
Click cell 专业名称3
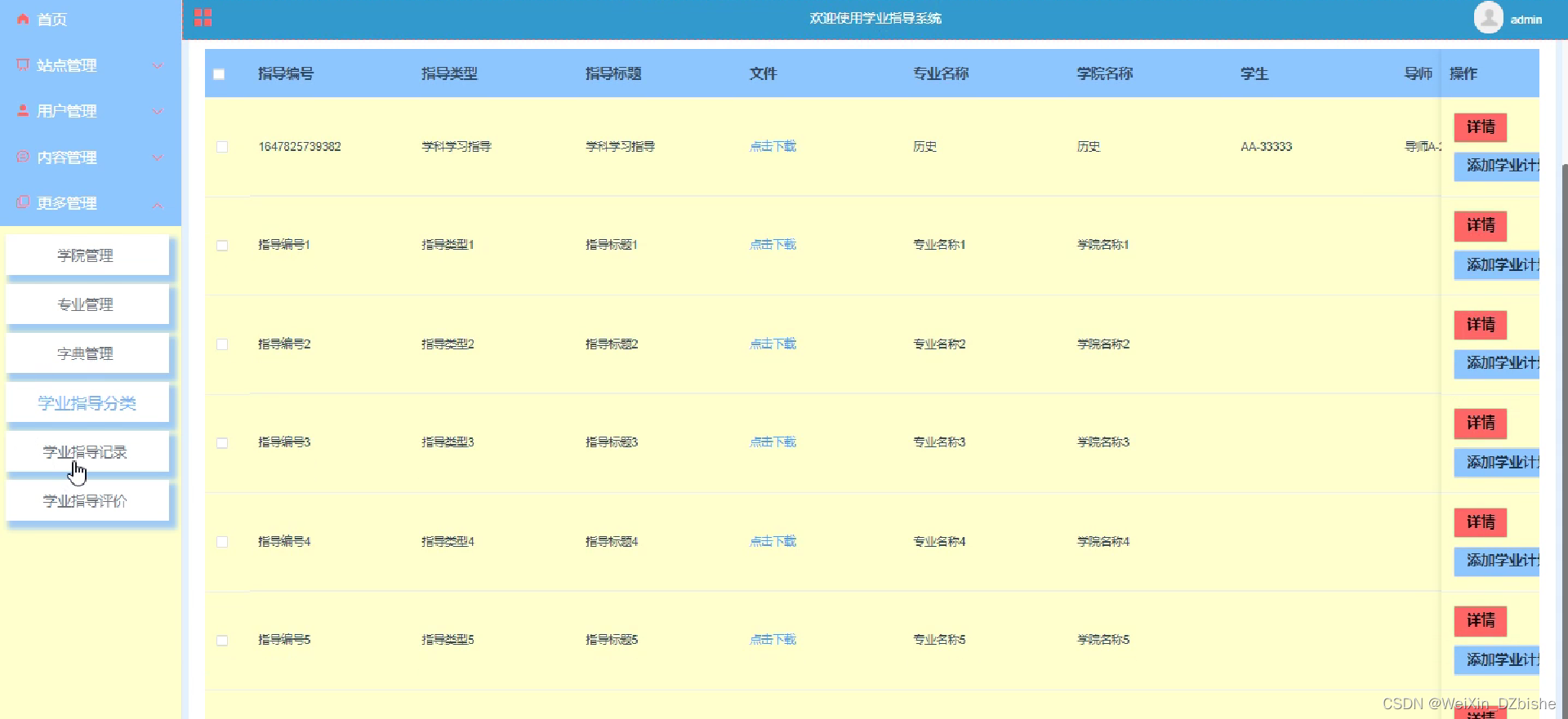coord(939,442)
